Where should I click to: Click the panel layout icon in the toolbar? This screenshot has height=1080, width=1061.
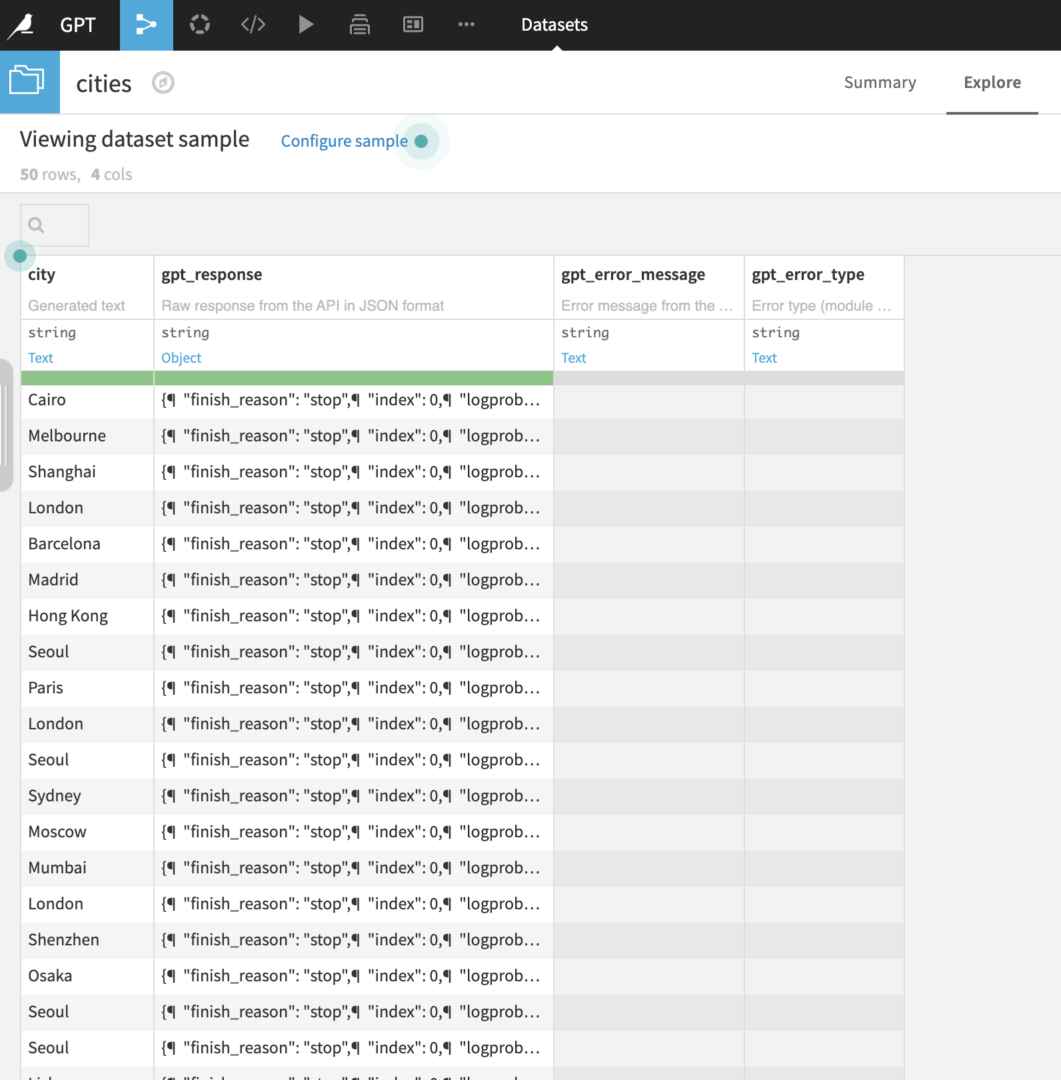412,24
